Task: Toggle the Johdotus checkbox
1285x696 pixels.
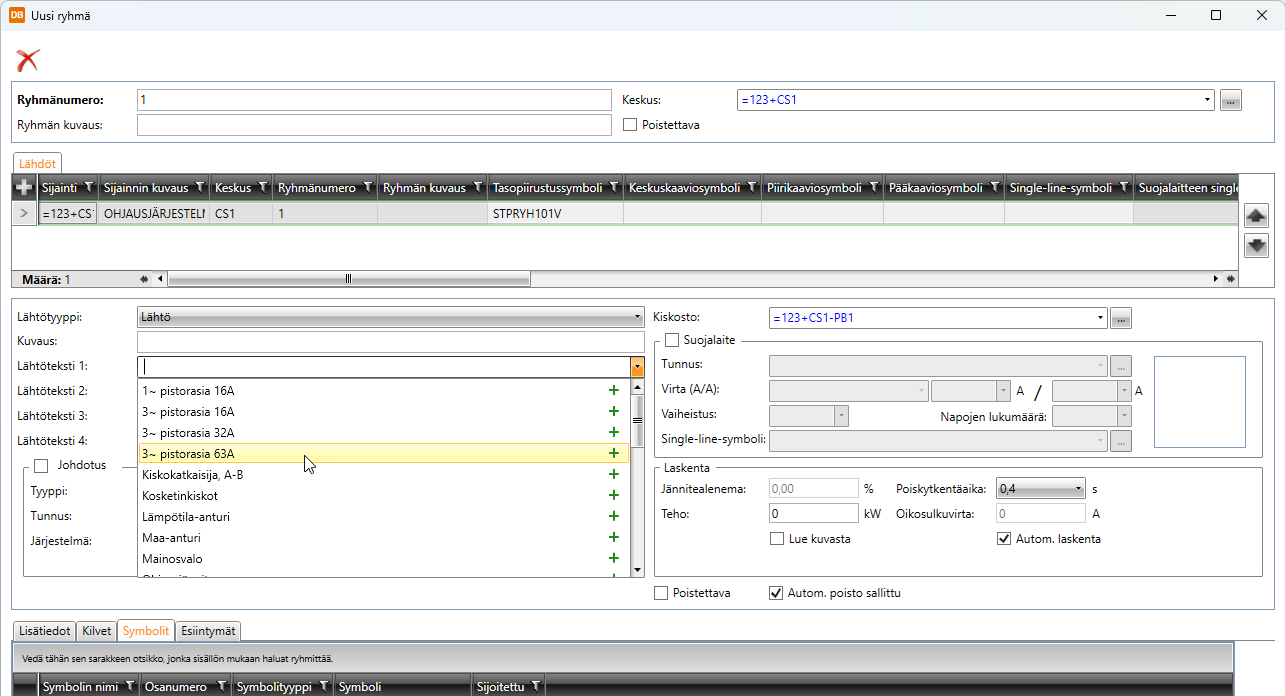Action: 41,465
